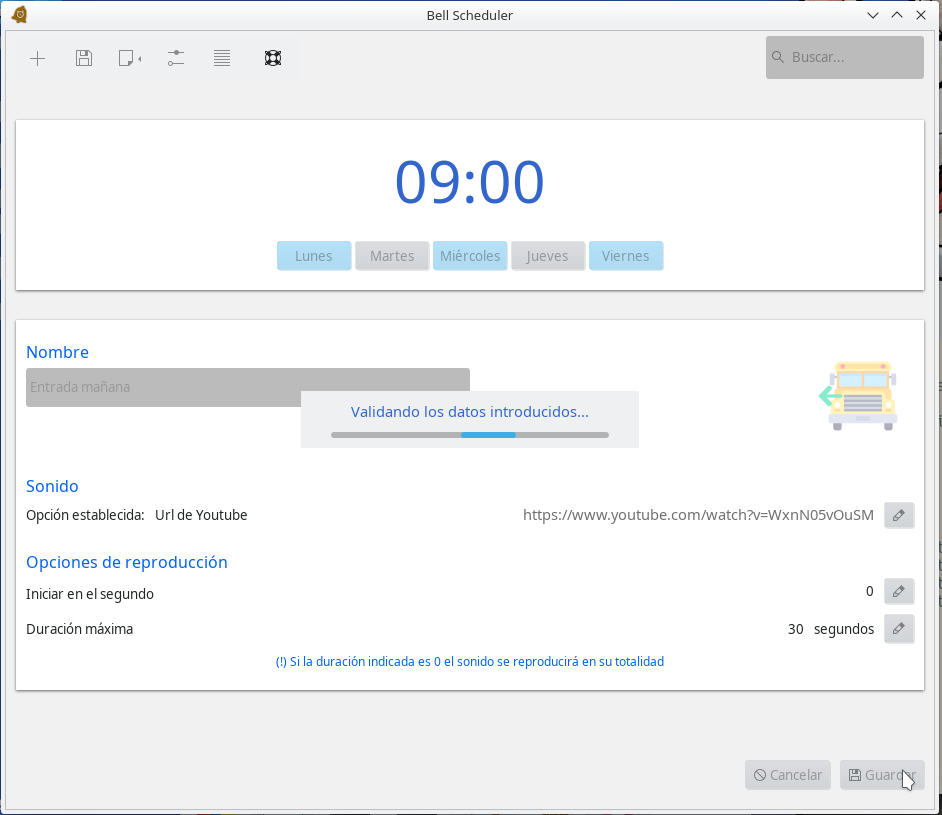
Task: Open the sliders settings icon
Action: 176,58
